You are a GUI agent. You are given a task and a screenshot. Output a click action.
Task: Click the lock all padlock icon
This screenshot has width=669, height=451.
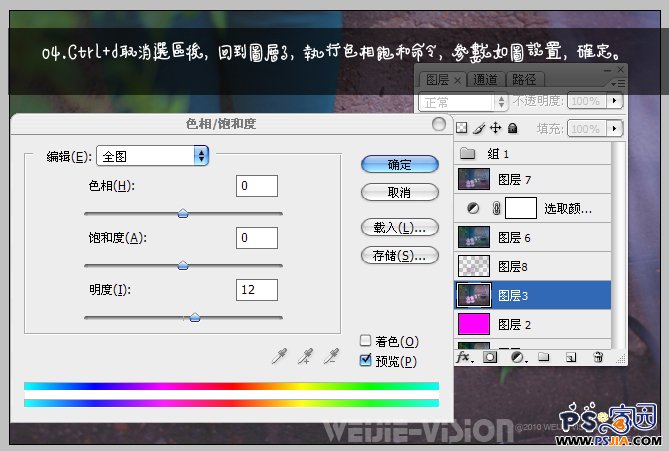(512, 128)
